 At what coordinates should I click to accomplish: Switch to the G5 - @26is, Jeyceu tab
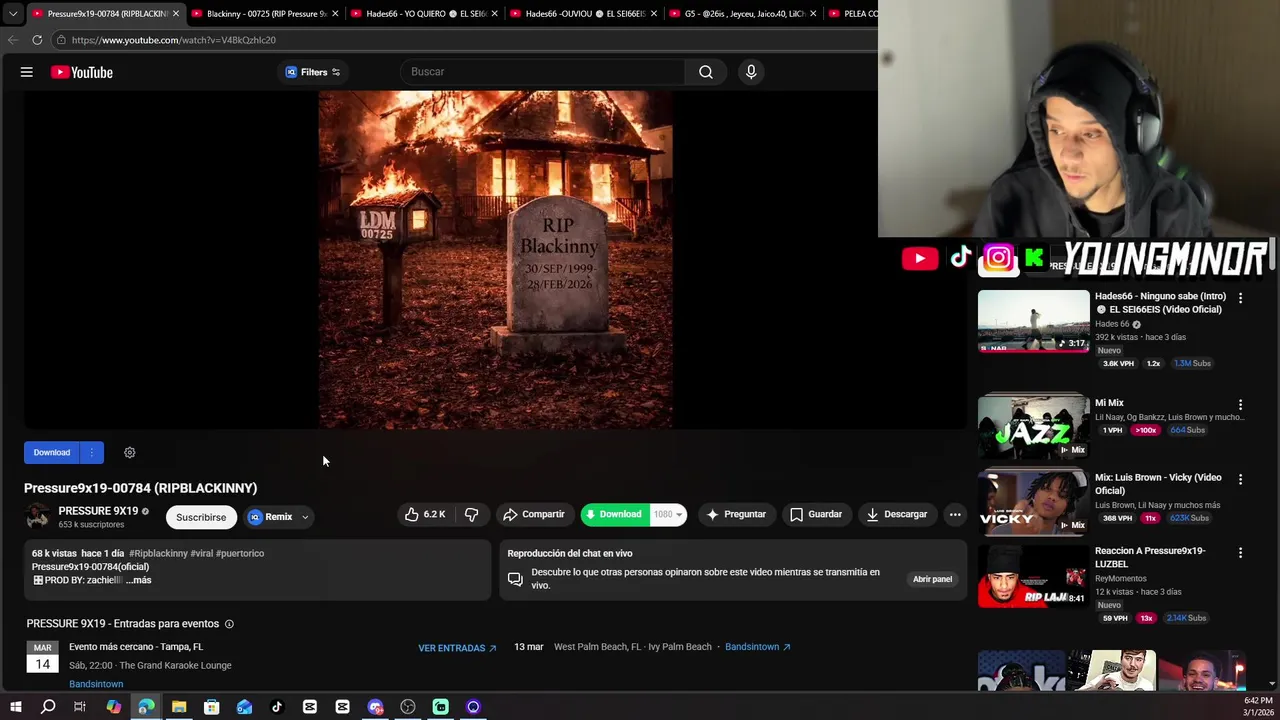(743, 14)
